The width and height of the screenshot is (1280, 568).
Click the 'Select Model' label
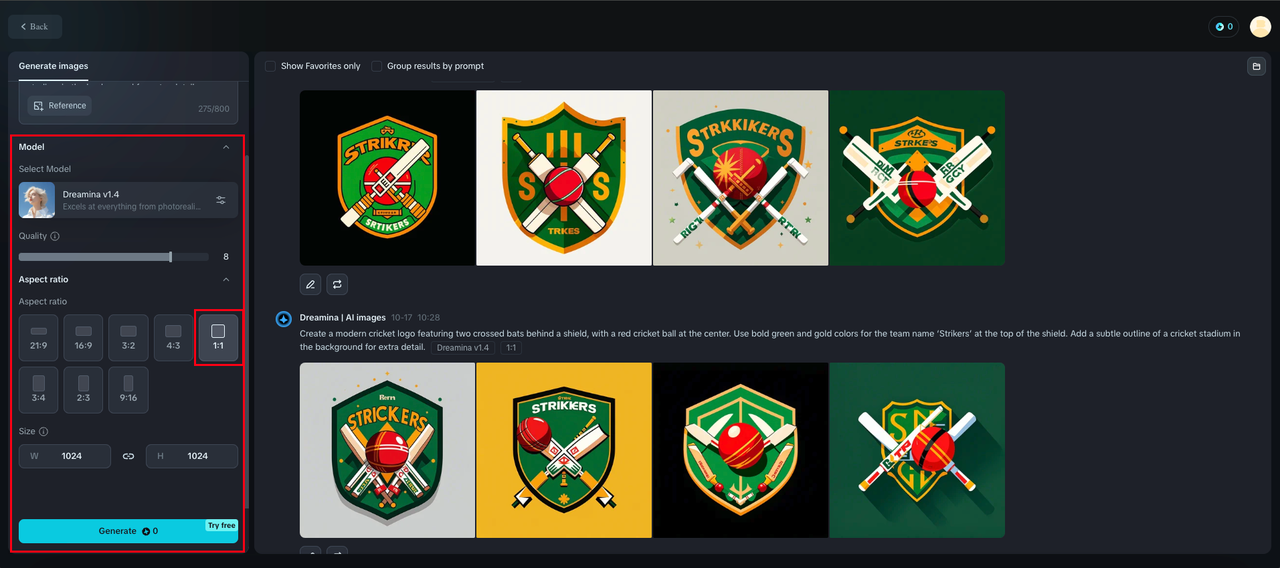45,169
